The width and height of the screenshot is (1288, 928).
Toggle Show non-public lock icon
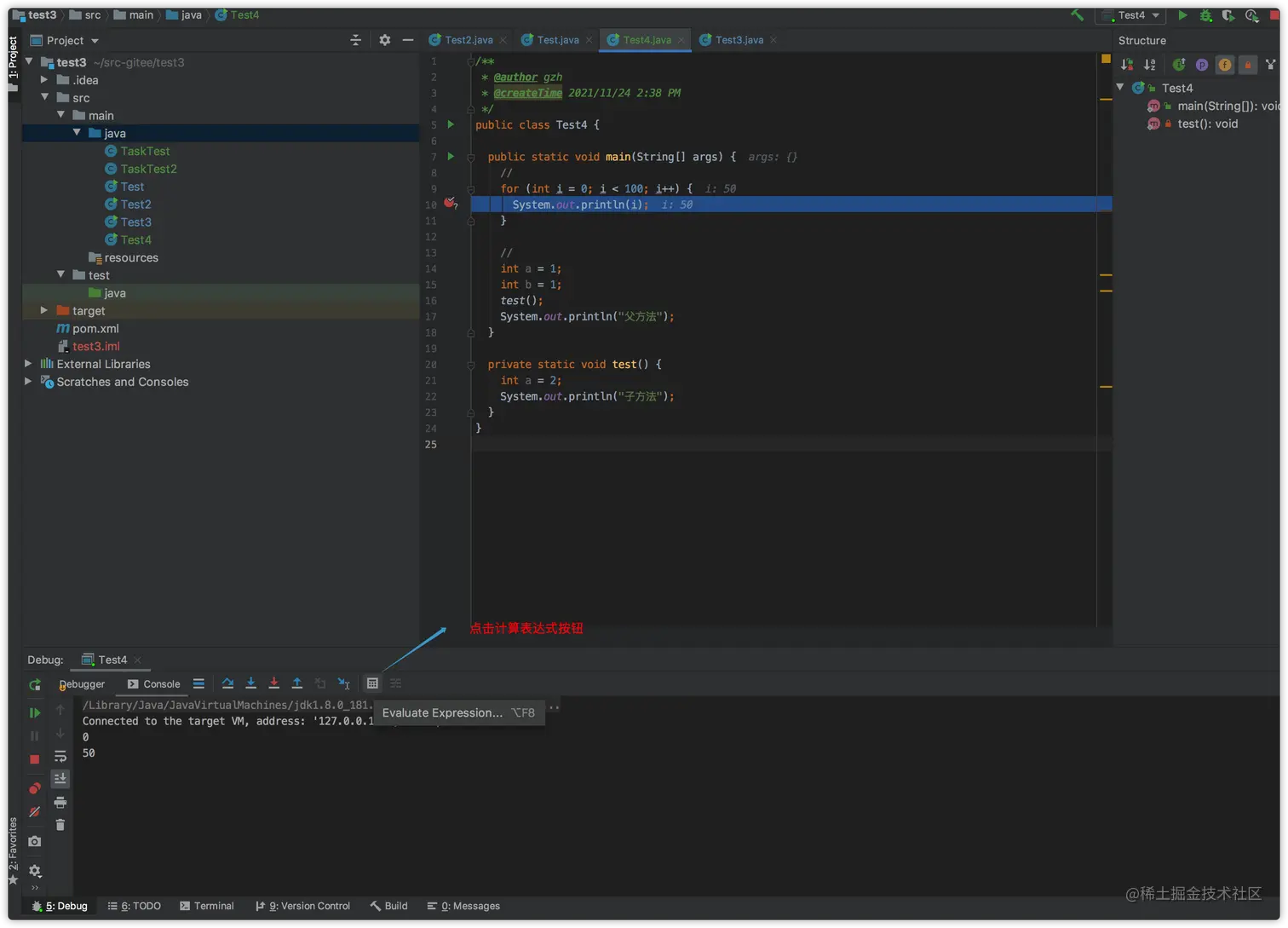1248,65
